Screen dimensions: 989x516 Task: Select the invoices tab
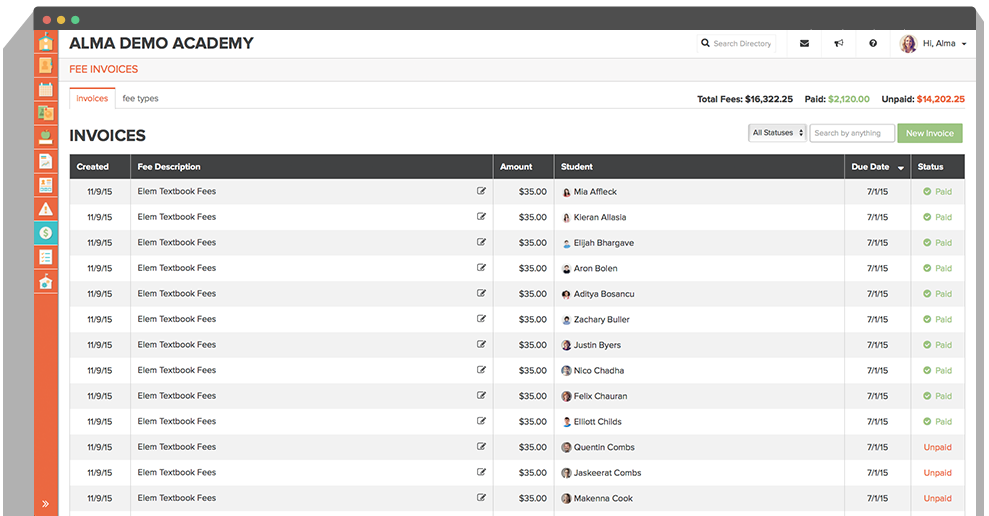point(92,99)
